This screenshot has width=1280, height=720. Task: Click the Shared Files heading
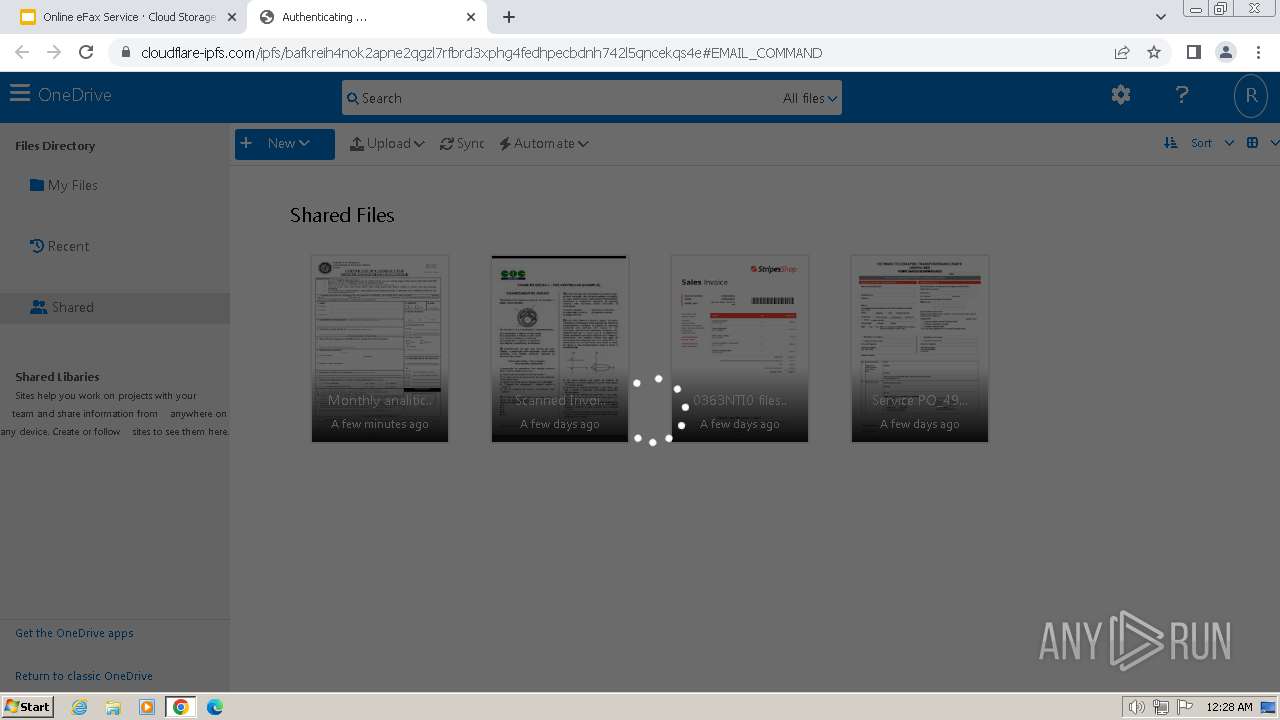[x=342, y=215]
